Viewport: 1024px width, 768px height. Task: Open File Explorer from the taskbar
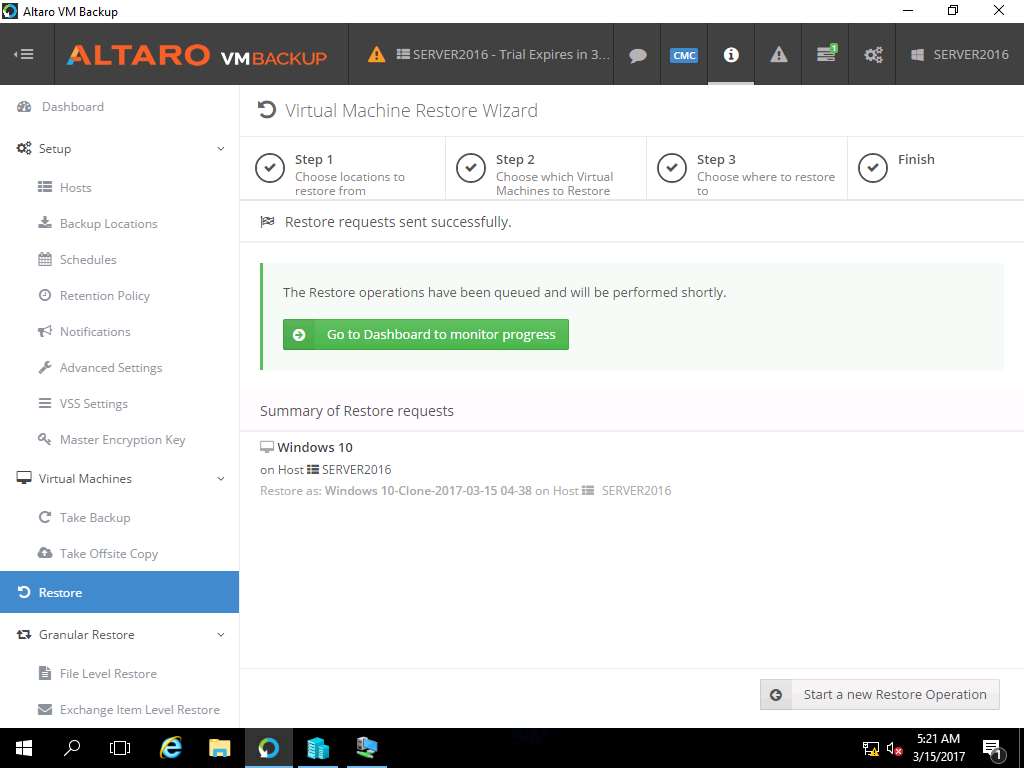click(x=219, y=748)
